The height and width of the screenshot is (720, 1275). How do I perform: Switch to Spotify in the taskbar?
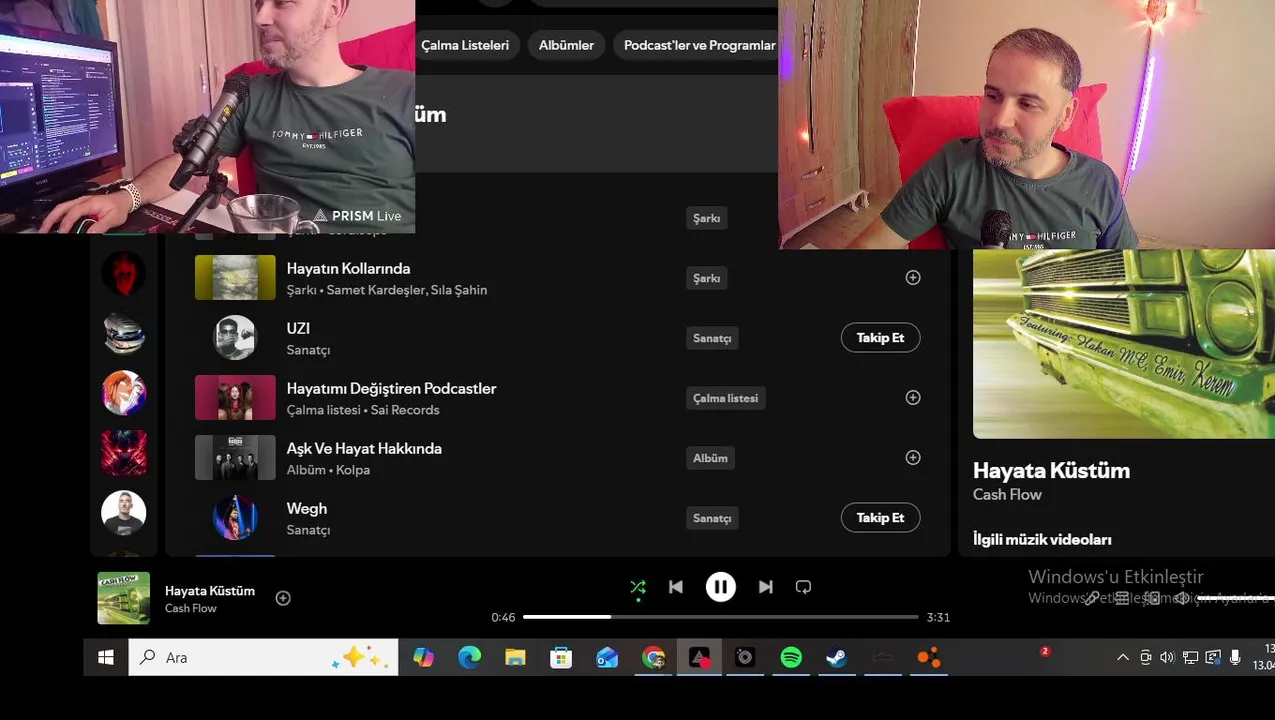(x=791, y=657)
